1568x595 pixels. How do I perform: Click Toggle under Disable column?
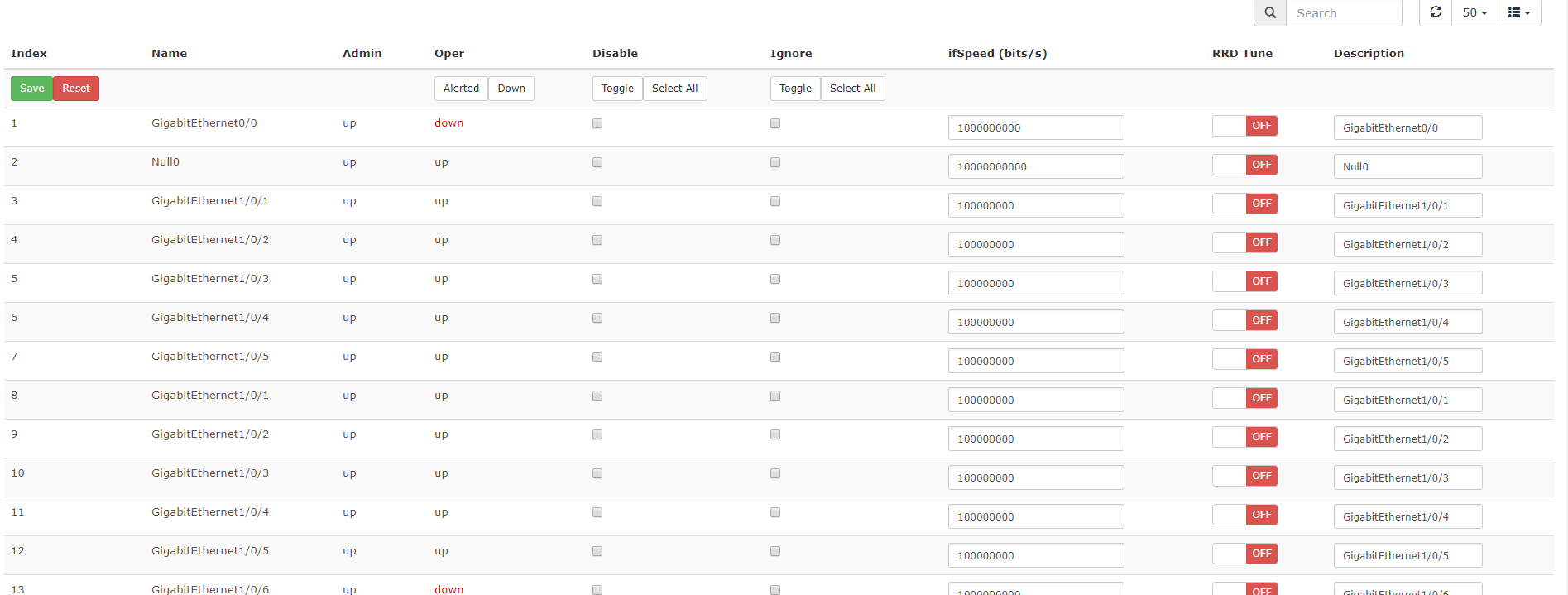[617, 89]
